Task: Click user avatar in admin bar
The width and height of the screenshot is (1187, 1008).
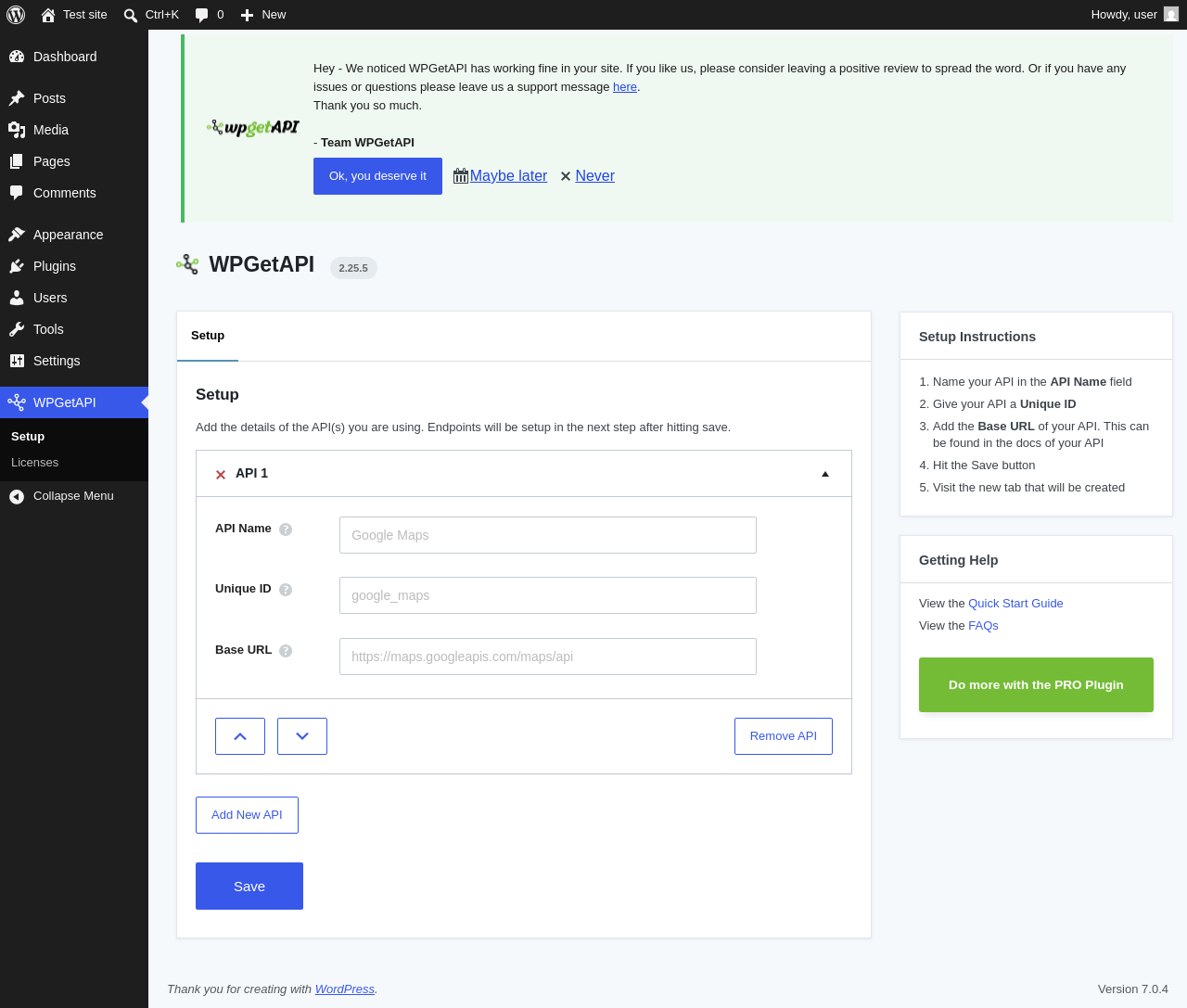Action: pos(1171,14)
